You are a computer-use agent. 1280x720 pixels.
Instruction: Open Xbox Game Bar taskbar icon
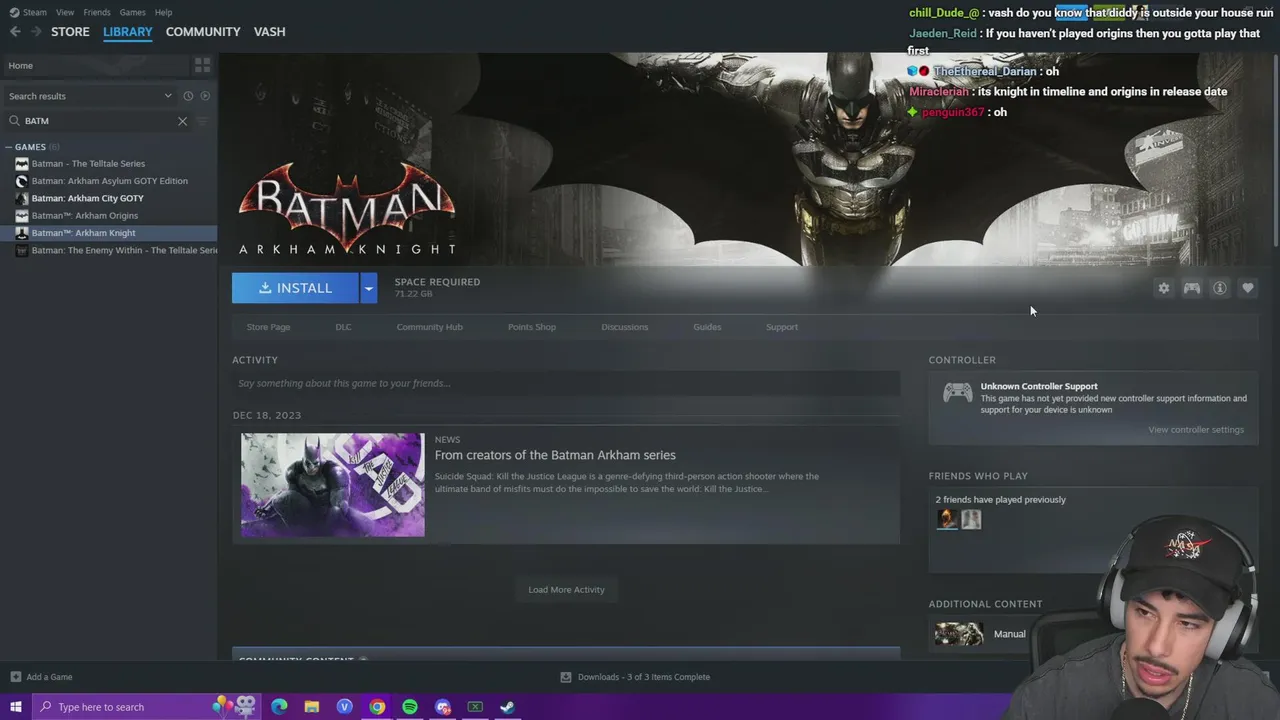coord(475,707)
